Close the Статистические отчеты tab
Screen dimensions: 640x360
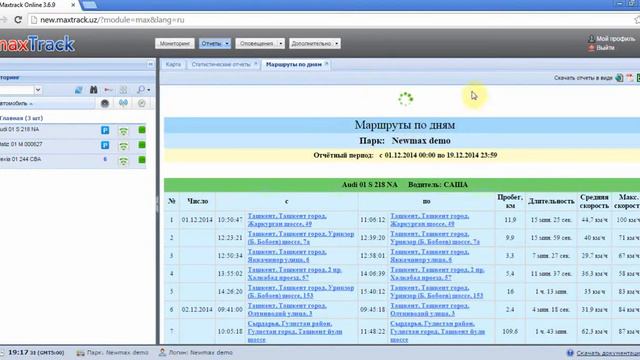(256, 64)
